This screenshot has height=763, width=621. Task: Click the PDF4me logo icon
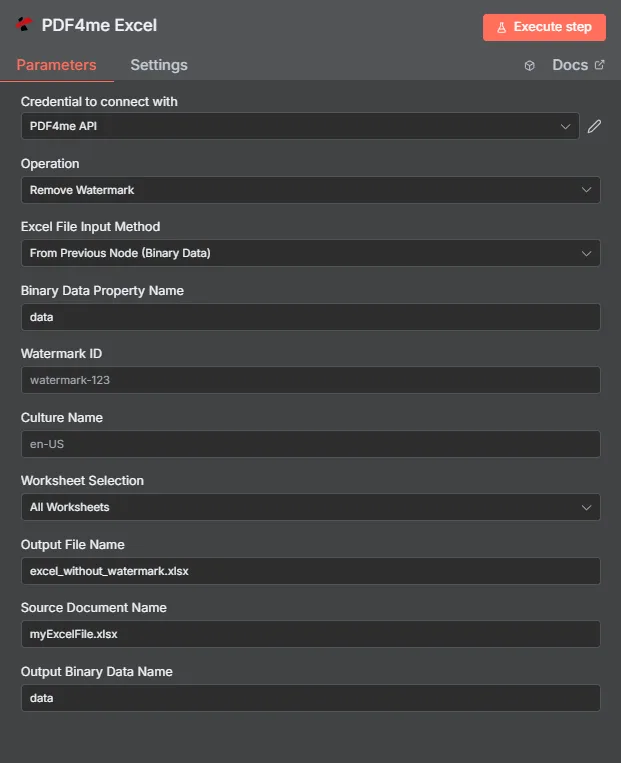click(x=24, y=26)
